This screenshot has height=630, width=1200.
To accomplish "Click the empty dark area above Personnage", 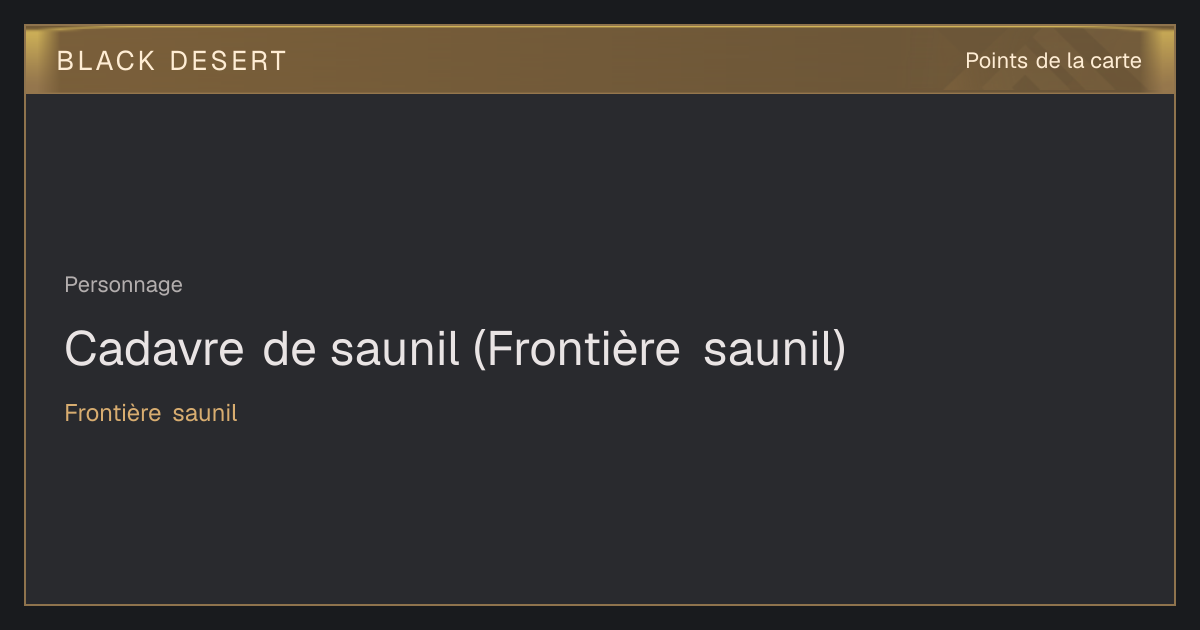I will 600,180.
